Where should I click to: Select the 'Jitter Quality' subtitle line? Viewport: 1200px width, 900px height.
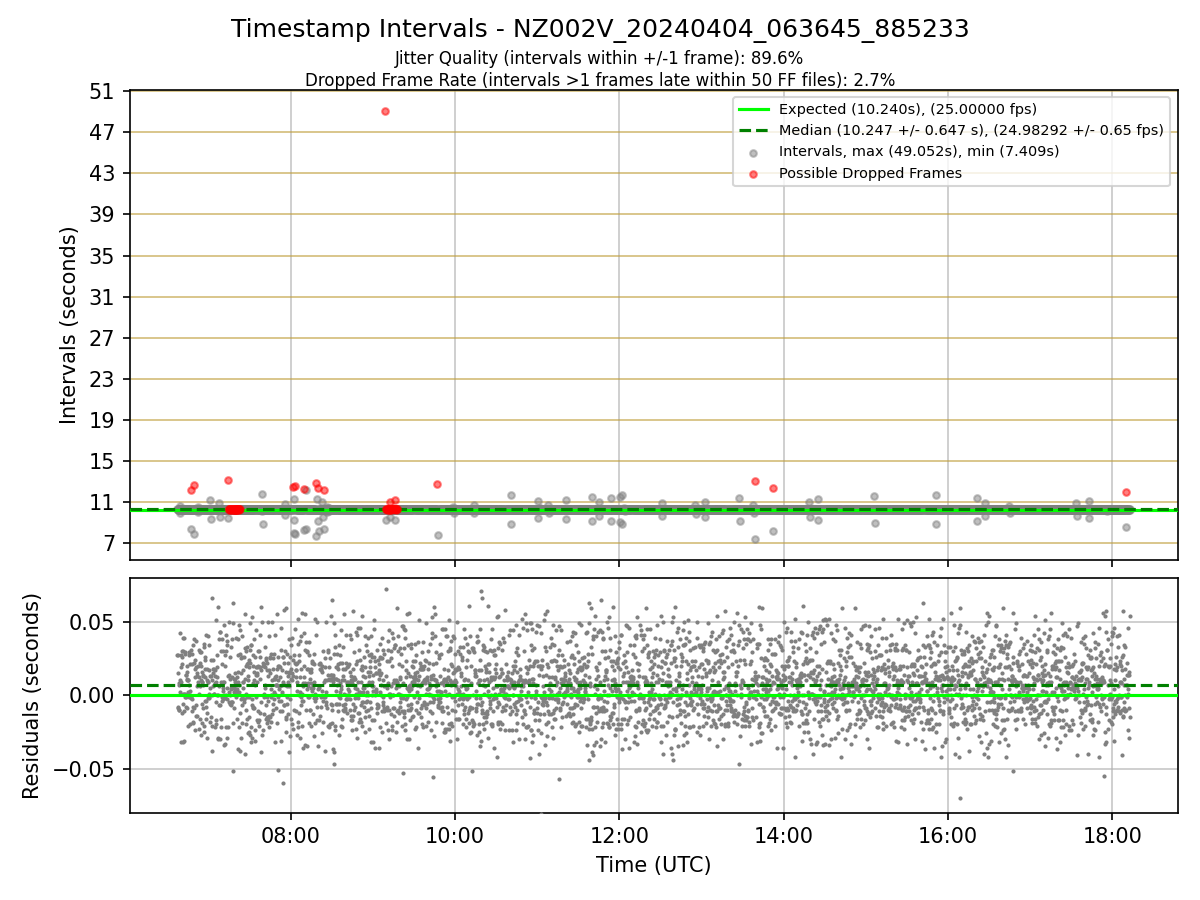(x=599, y=58)
